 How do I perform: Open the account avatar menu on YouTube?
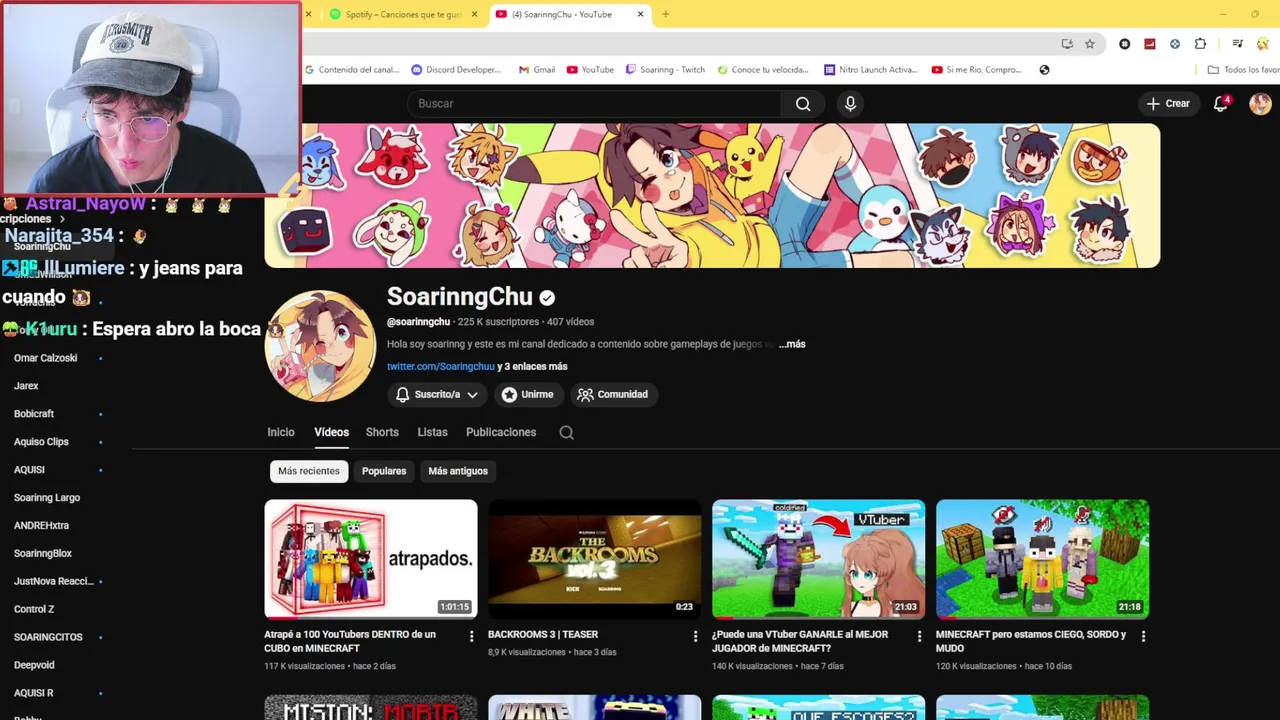click(x=1260, y=104)
